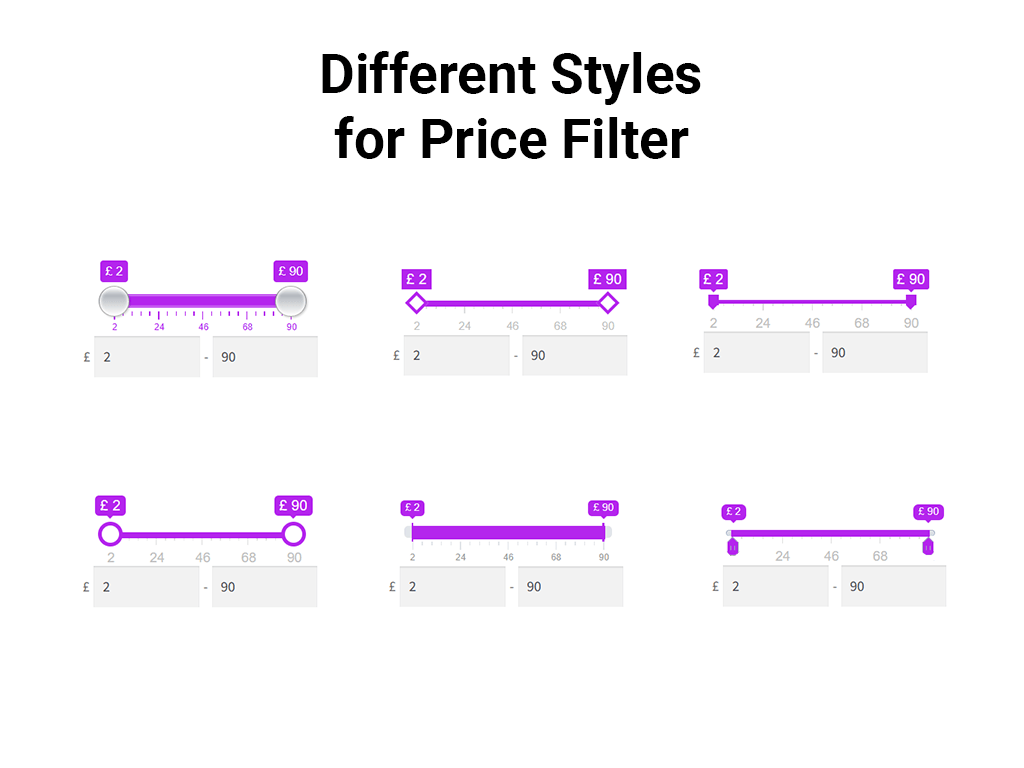This screenshot has height=768, width=1024.
Task: Click the minimum price field under the thick-bar slider
Action: pyautogui.click(x=452, y=587)
